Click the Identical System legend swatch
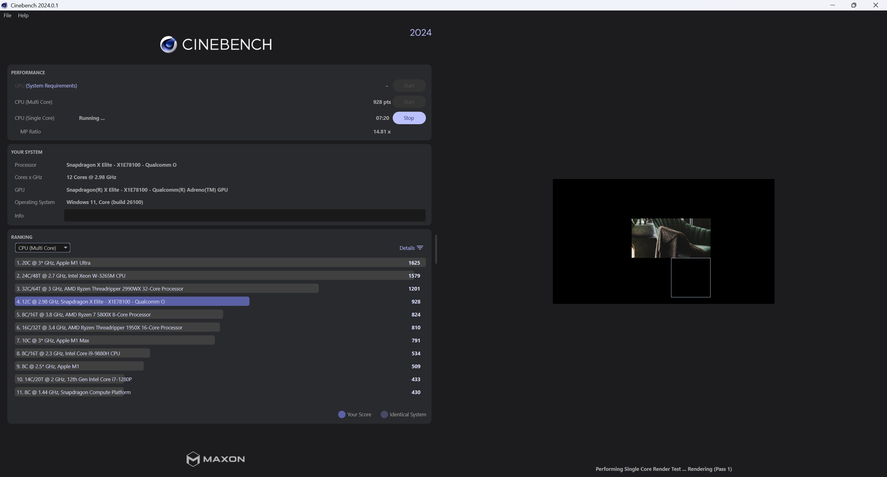Image resolution: width=887 pixels, height=477 pixels. [x=384, y=415]
